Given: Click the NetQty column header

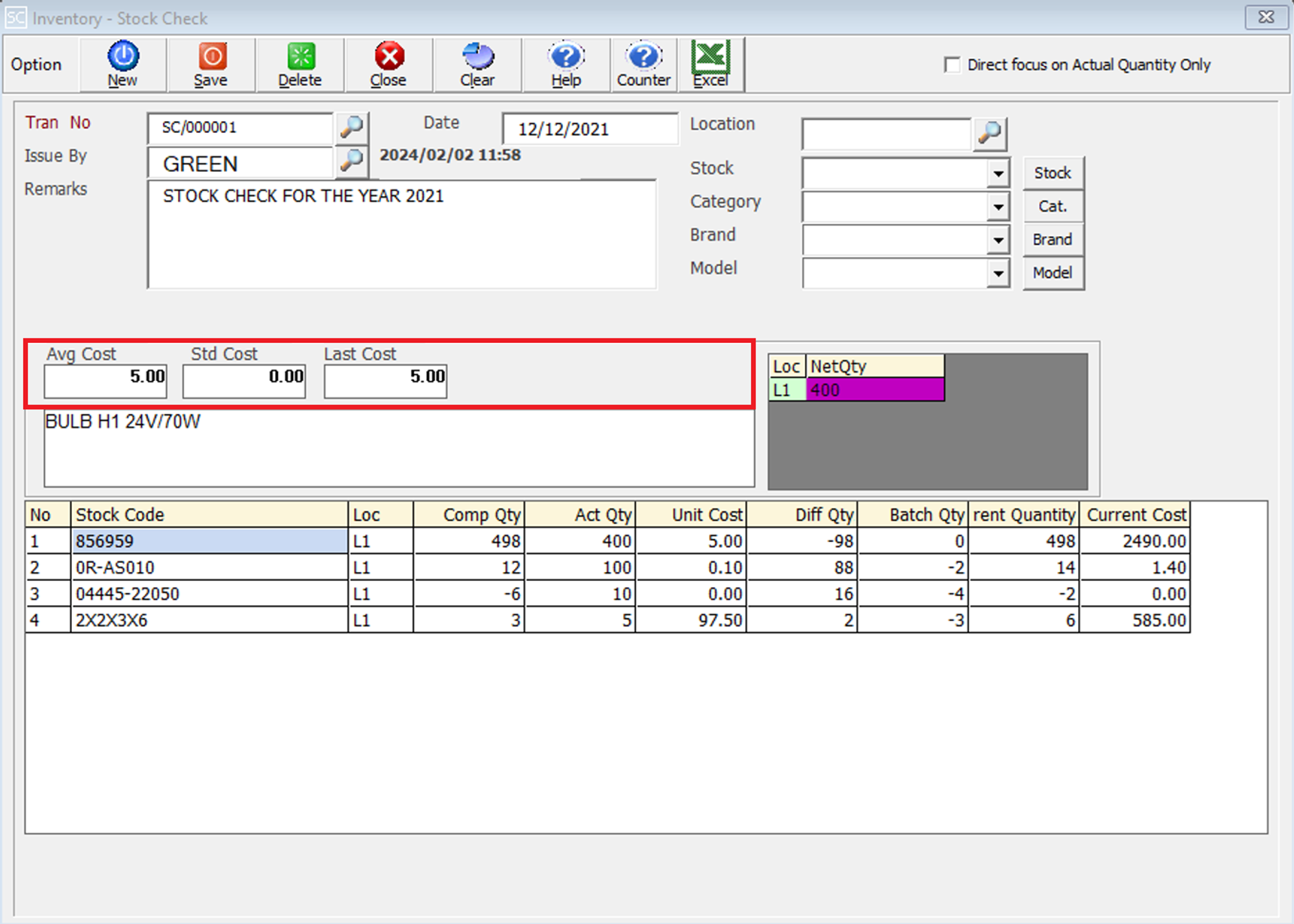Looking at the screenshot, I should click(875, 366).
